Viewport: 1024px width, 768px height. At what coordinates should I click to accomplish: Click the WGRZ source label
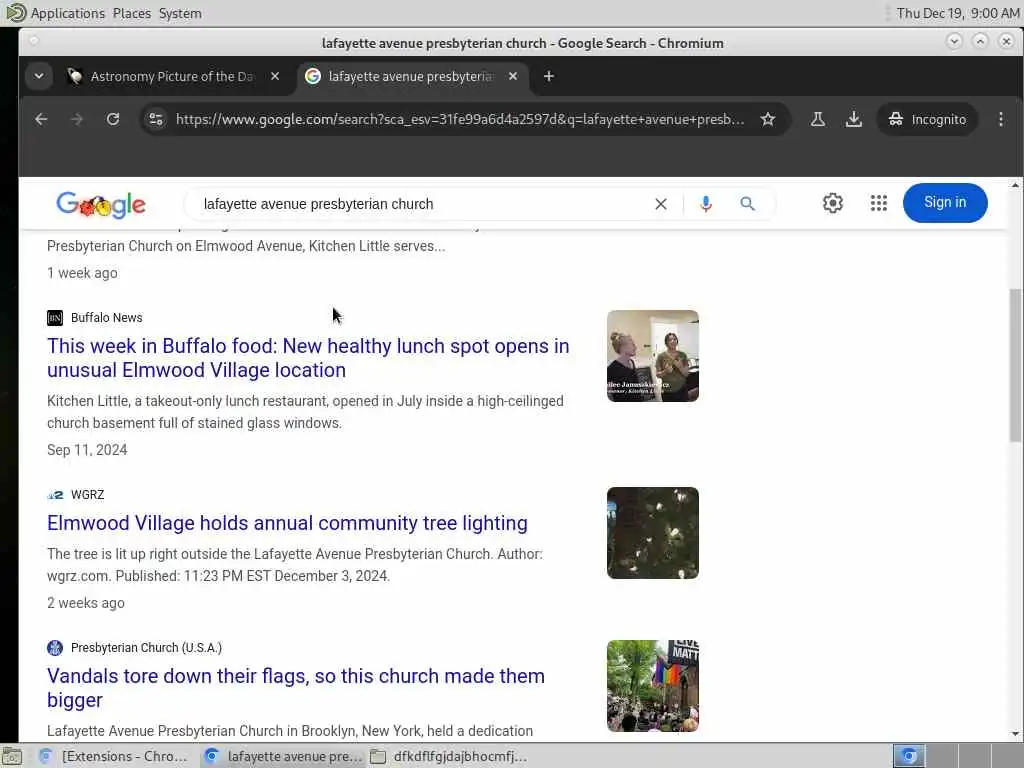tap(88, 494)
